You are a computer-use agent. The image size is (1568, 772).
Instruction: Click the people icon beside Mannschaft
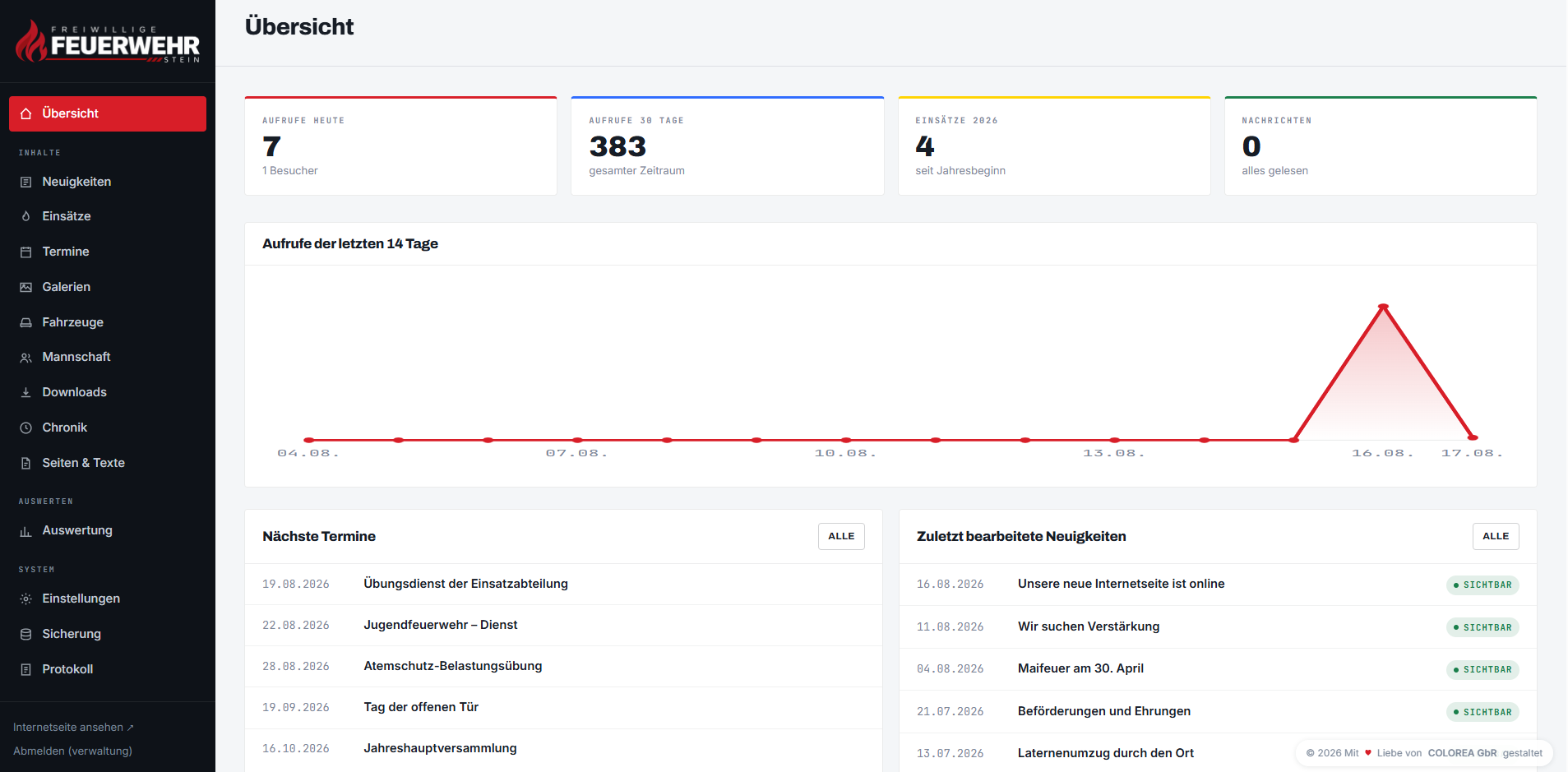pyautogui.click(x=25, y=358)
